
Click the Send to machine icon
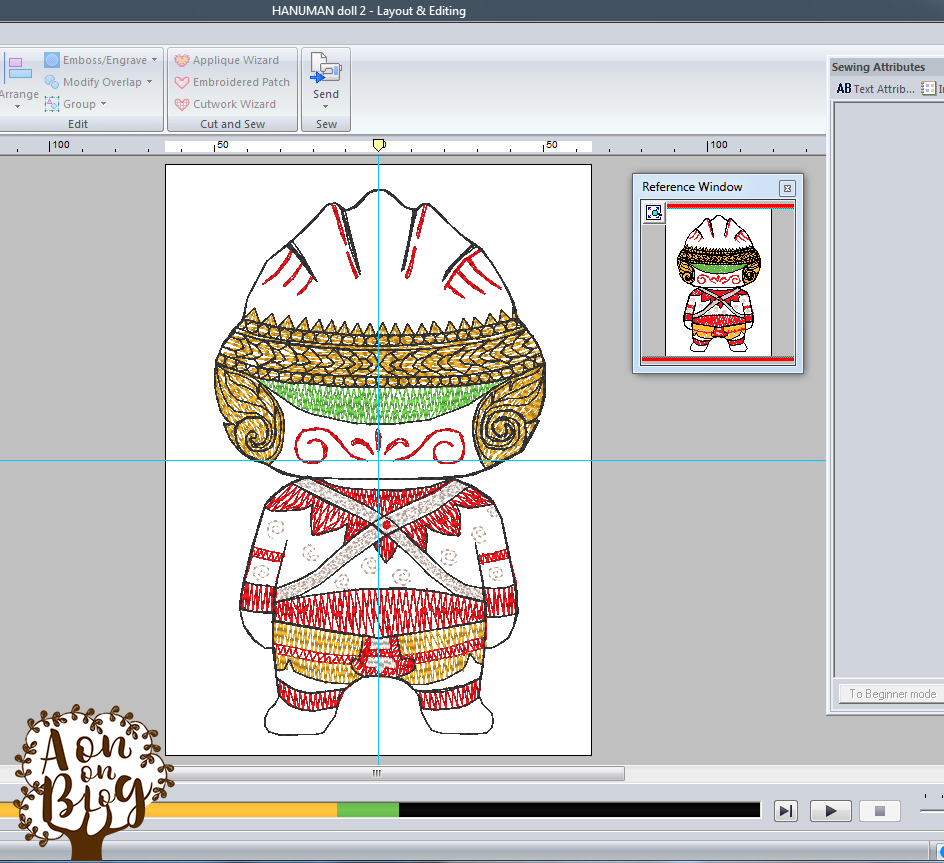pyautogui.click(x=326, y=67)
